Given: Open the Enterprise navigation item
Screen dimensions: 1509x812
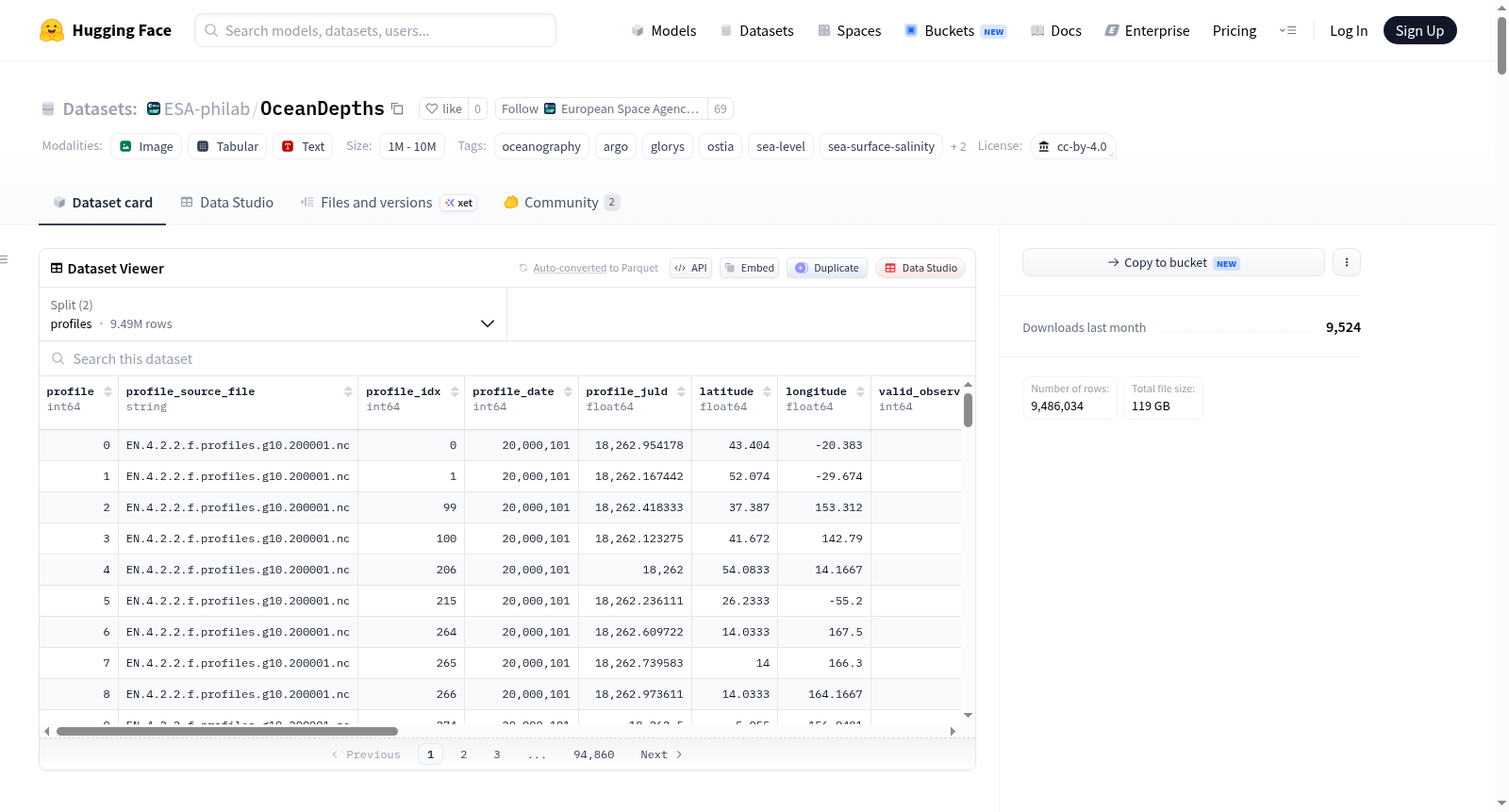Looking at the screenshot, I should tap(1148, 31).
